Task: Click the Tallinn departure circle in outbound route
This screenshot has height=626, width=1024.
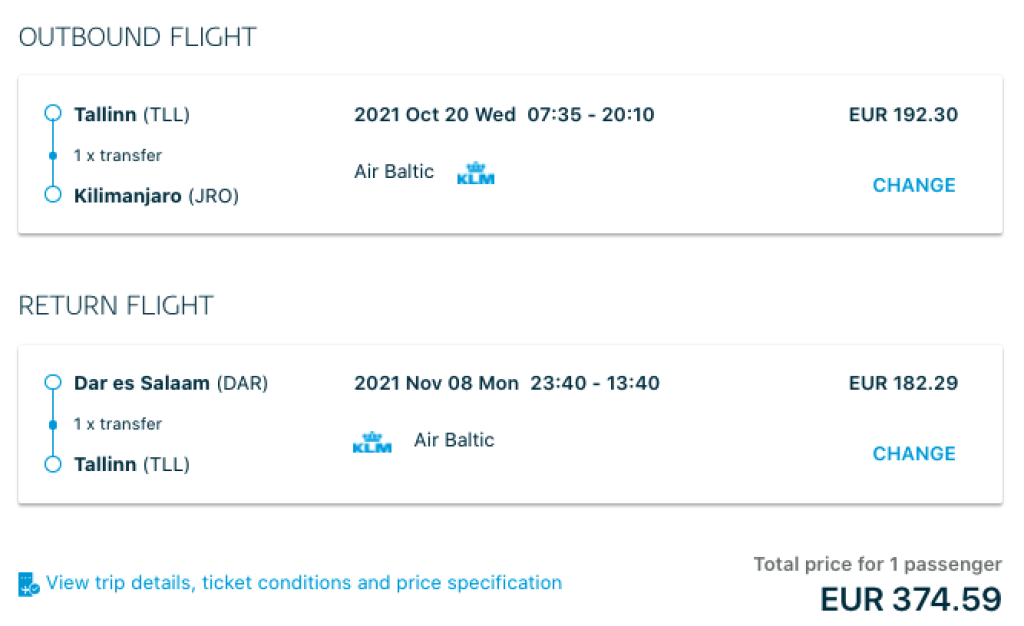Action: [54, 114]
